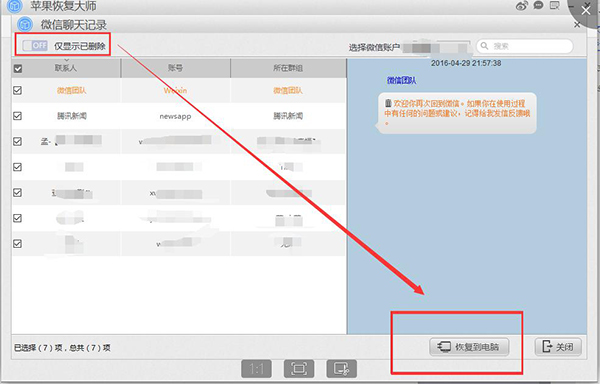
Task: Toggle the select-all checkbox in table header
Action: click(x=18, y=69)
